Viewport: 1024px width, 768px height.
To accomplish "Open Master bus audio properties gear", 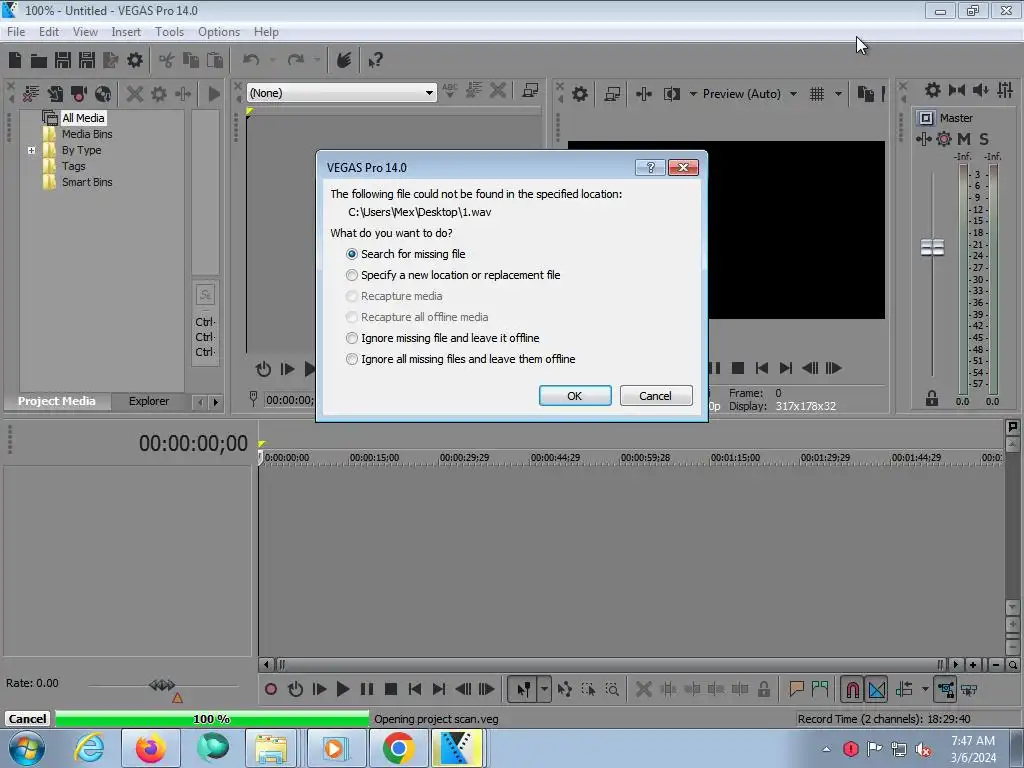I will (933, 90).
